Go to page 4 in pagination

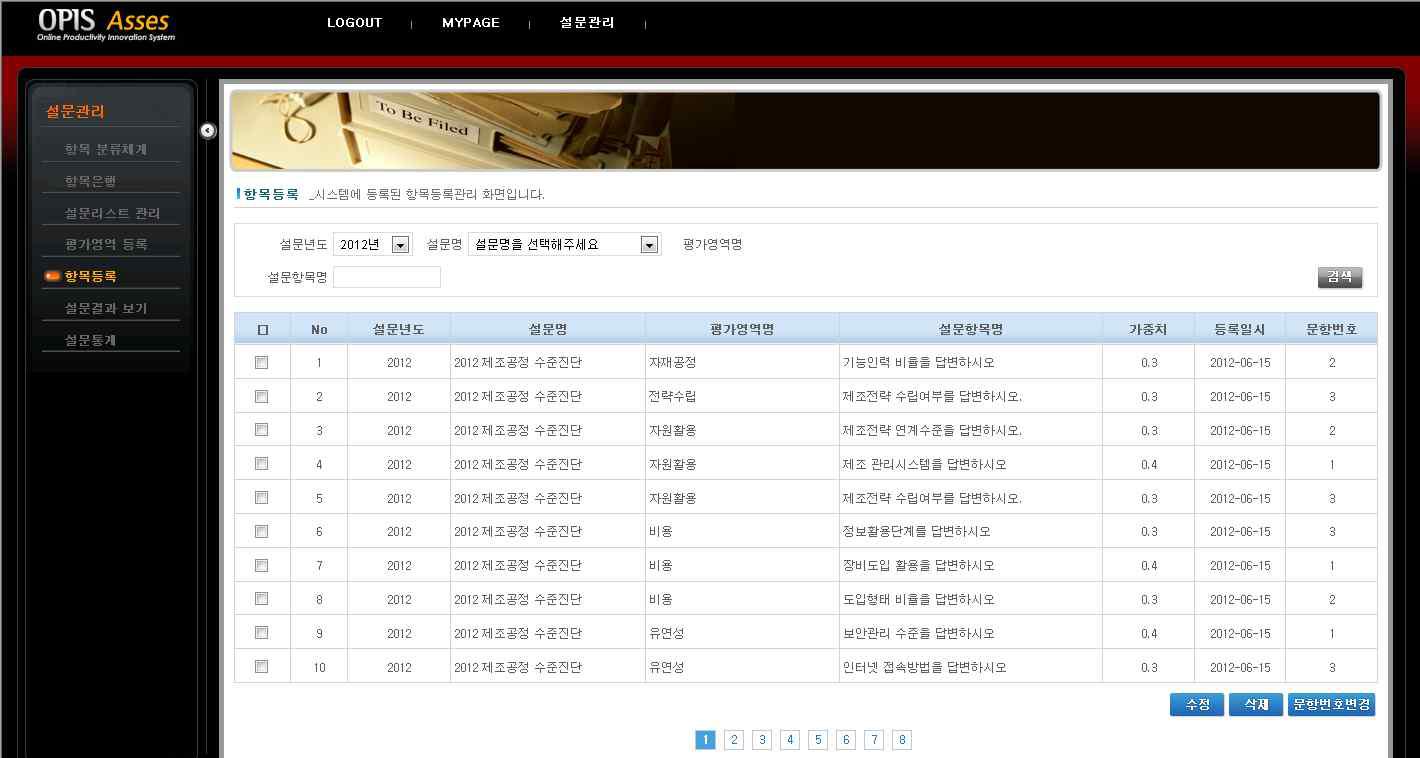tap(790, 740)
